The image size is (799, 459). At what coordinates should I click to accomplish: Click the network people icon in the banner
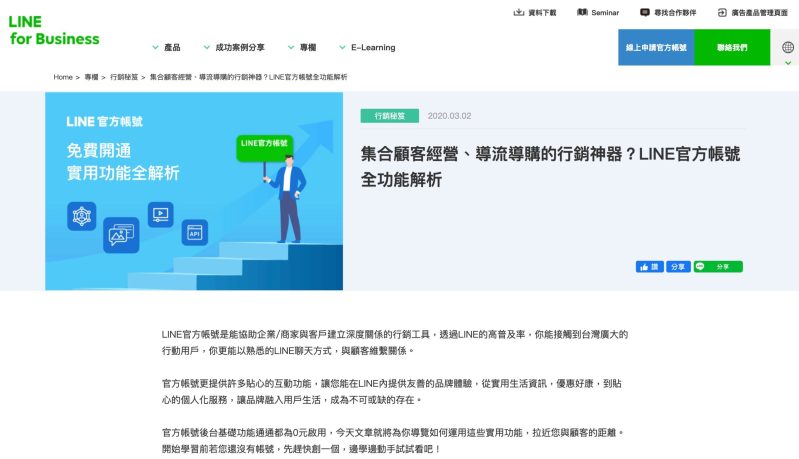(82, 216)
